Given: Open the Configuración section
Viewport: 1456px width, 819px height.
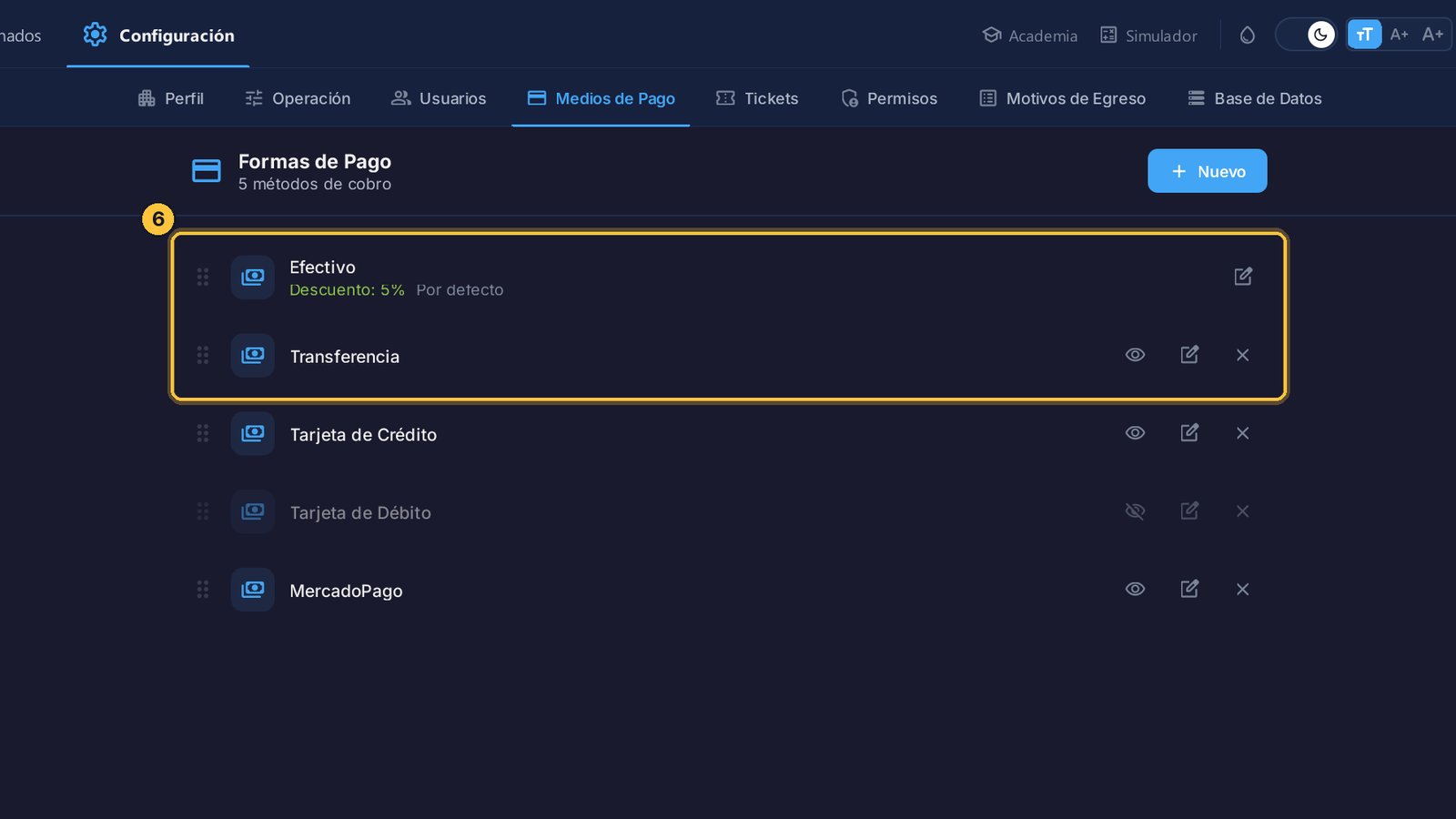Looking at the screenshot, I should point(158,35).
